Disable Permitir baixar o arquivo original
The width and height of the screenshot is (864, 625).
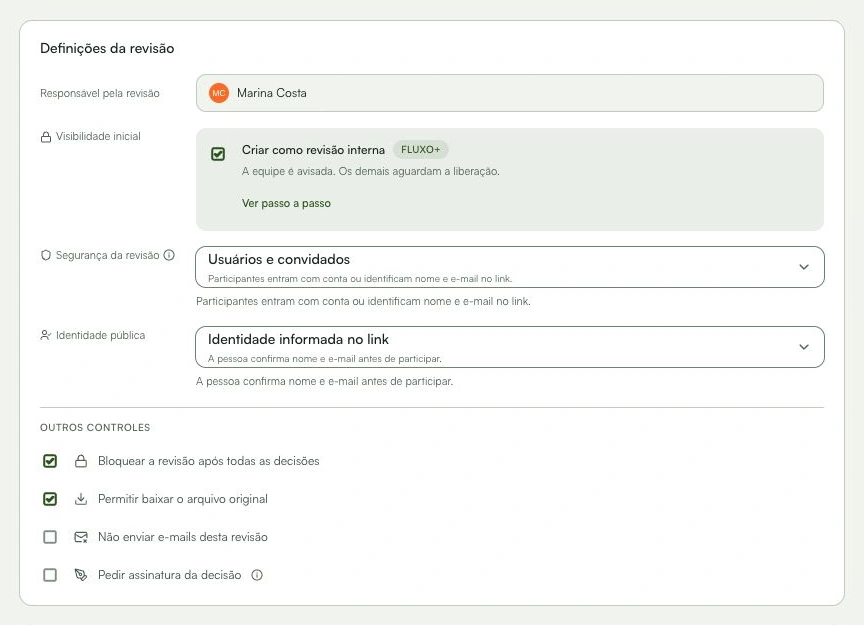50,499
